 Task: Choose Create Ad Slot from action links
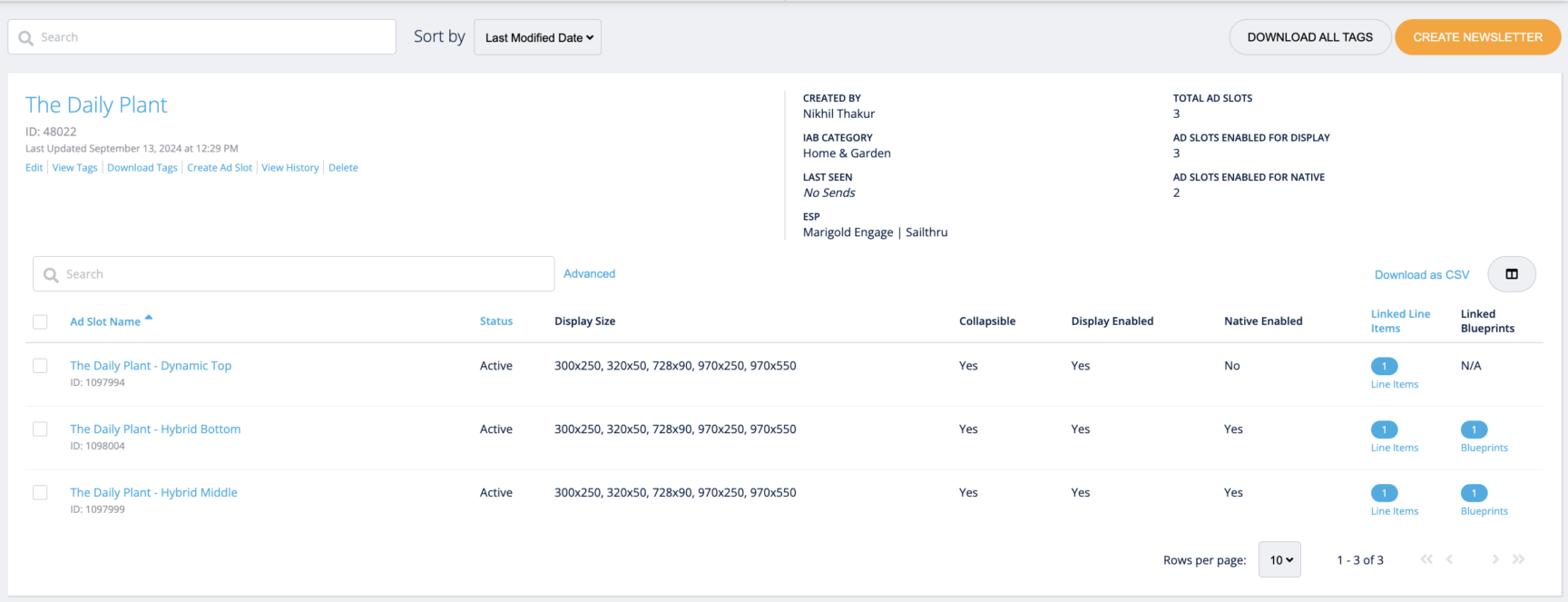pos(220,168)
